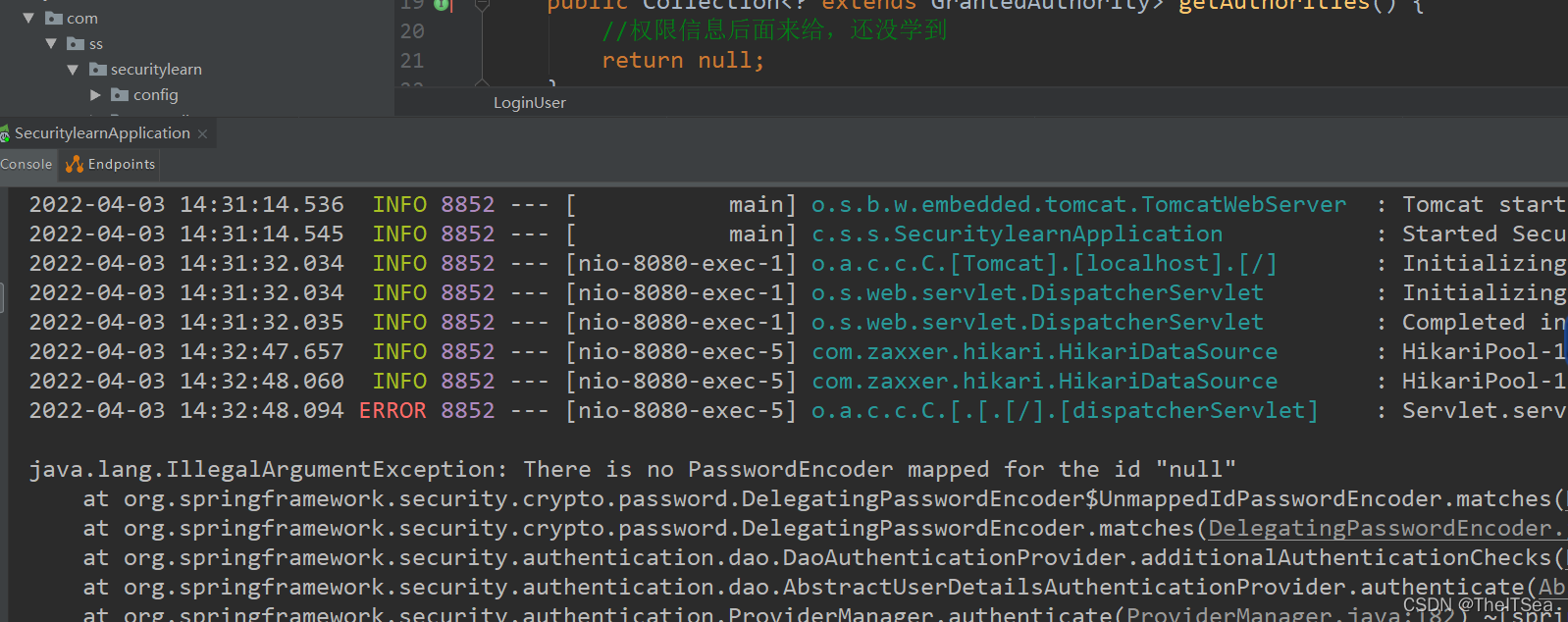Collapse the com package node

tap(28, 18)
